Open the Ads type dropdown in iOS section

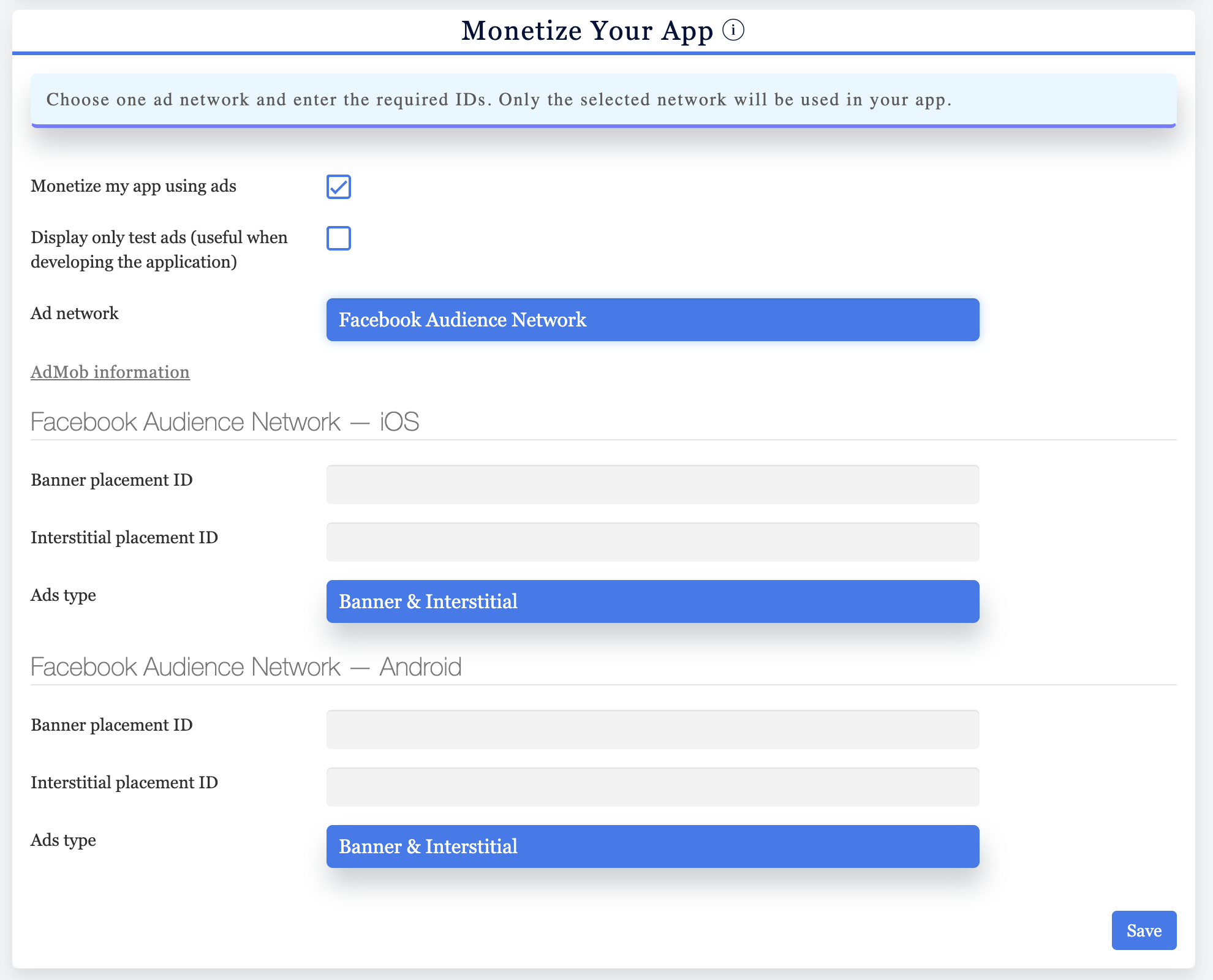point(652,601)
